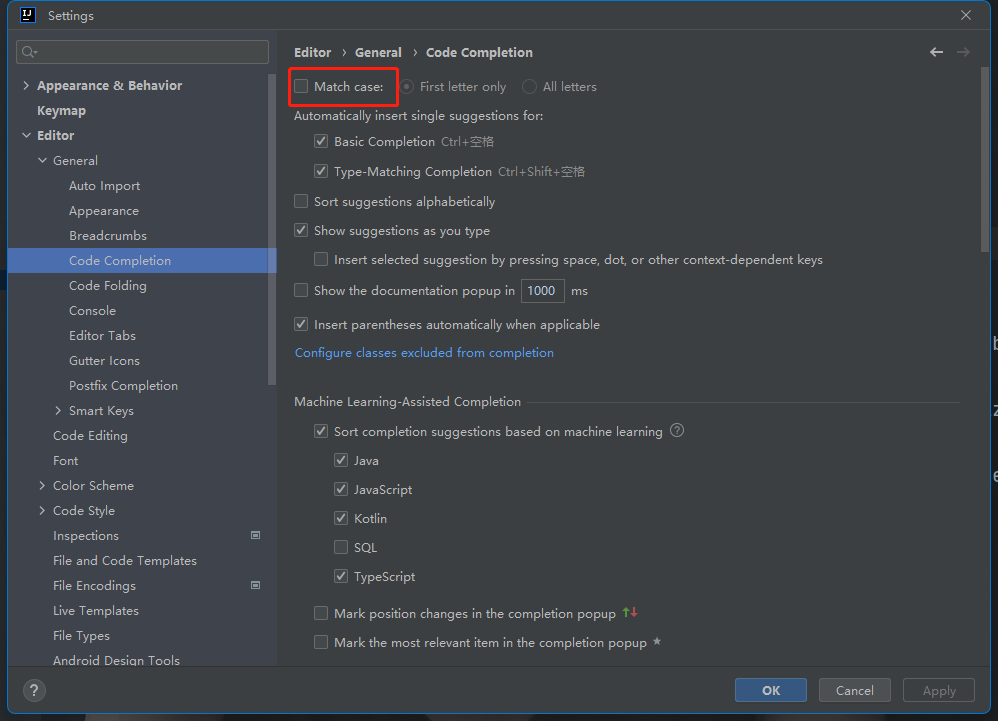Click the Editor breadcrumb link
The height and width of the screenshot is (721, 998).
pyautogui.click(x=313, y=52)
